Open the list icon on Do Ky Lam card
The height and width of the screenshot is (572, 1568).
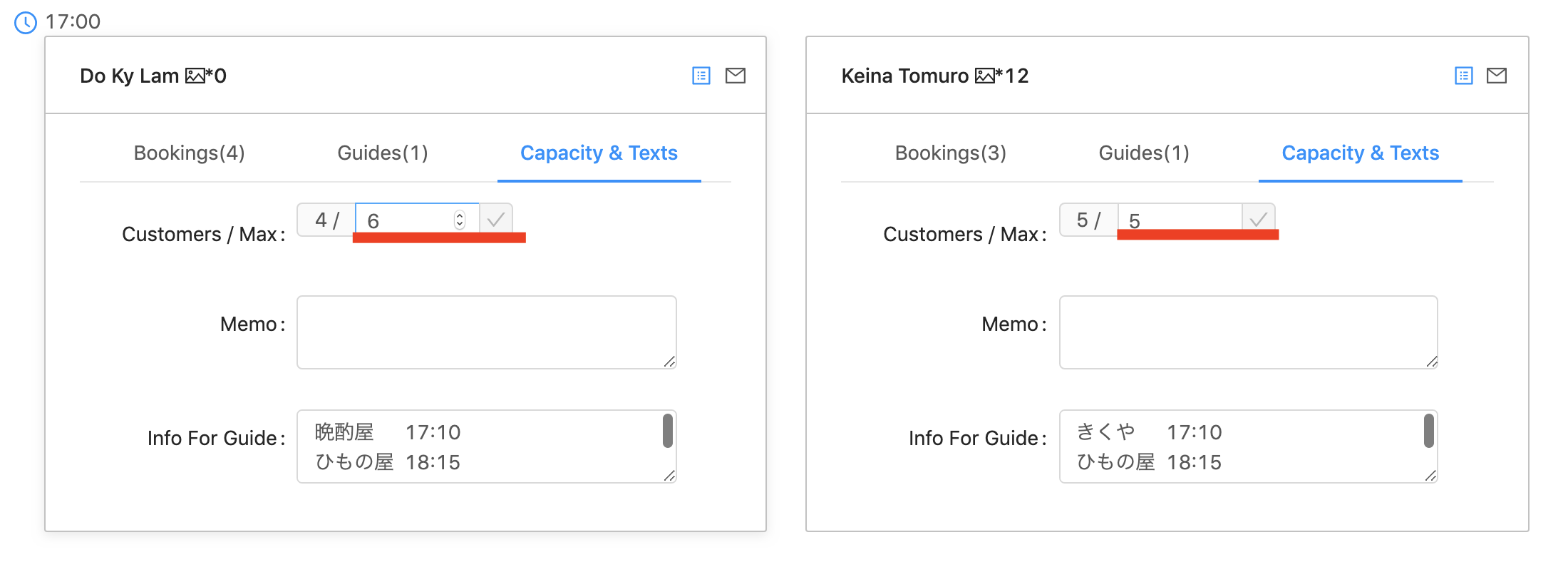(x=701, y=76)
